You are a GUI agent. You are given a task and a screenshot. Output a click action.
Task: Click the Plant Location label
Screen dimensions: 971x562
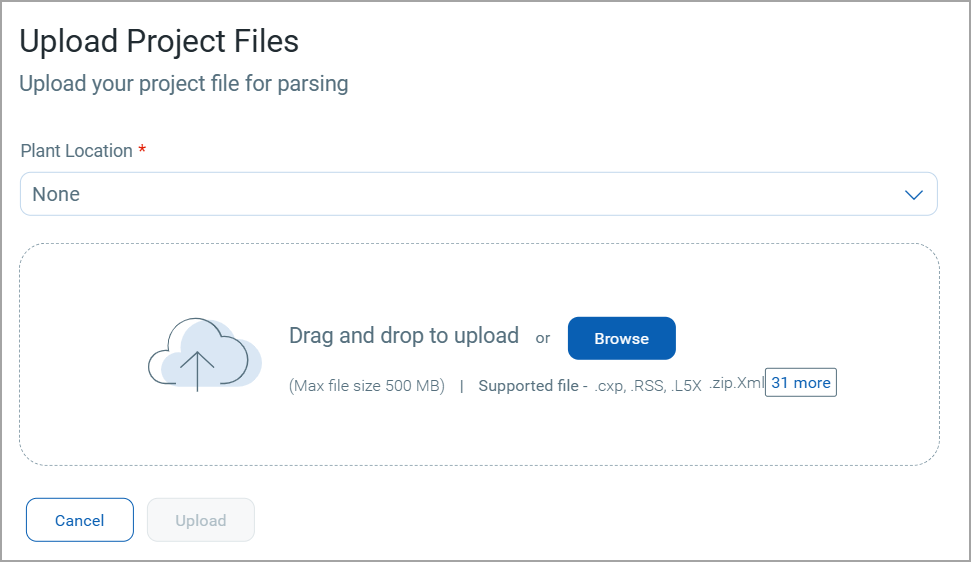click(76, 150)
